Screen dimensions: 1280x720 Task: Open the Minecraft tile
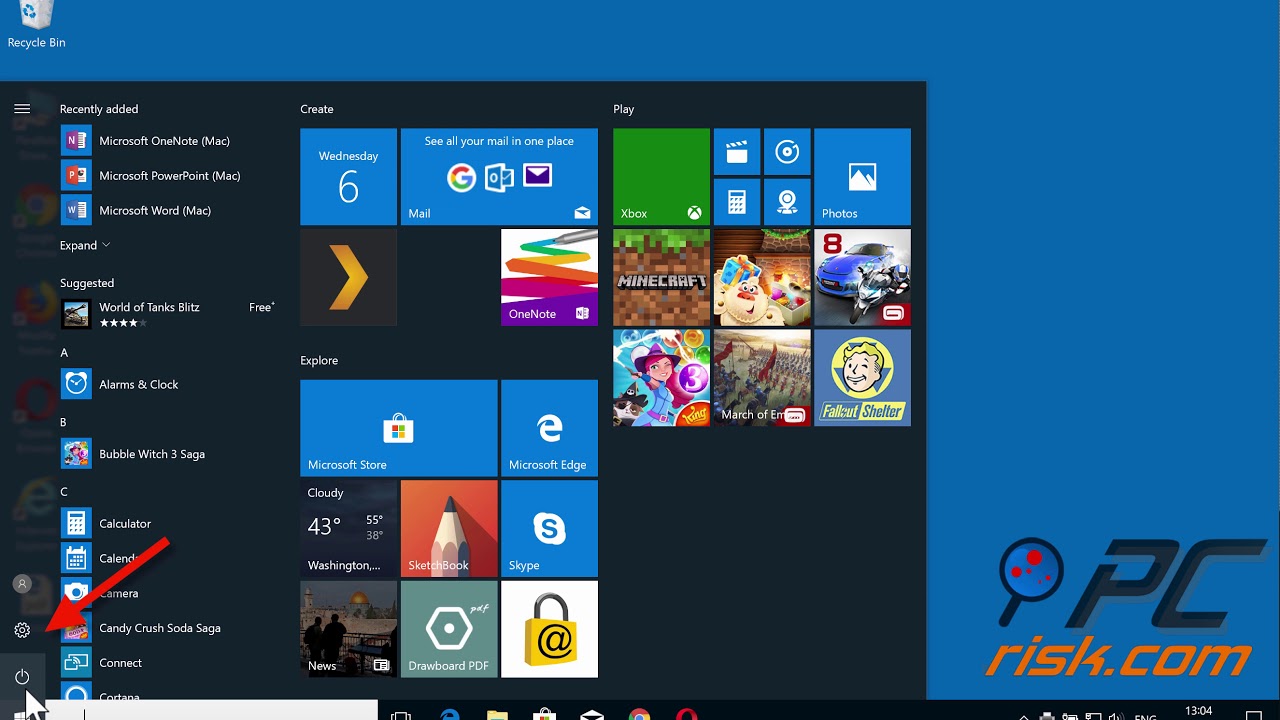661,277
